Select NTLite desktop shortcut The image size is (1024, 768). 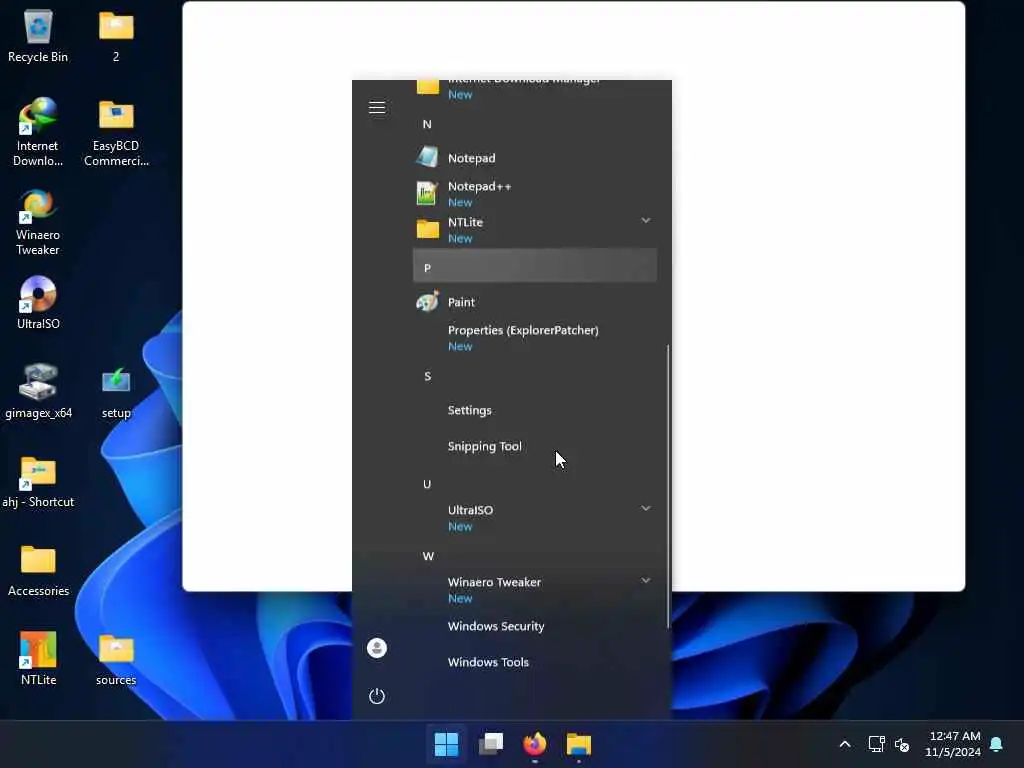(x=38, y=658)
